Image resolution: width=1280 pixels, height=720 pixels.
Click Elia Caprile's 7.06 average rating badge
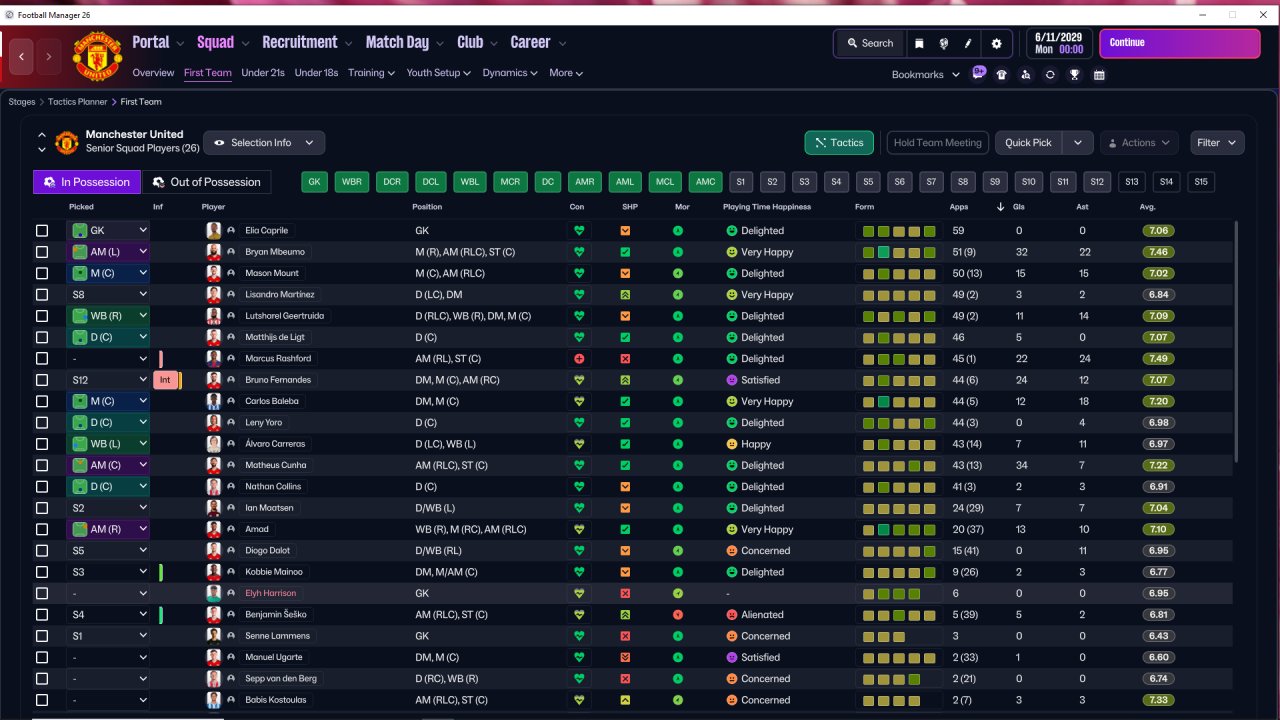pyautogui.click(x=1160, y=231)
